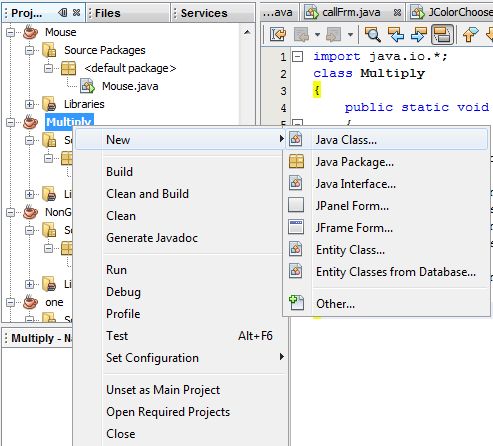
Task: Click the default package icon
Action: 68,68
